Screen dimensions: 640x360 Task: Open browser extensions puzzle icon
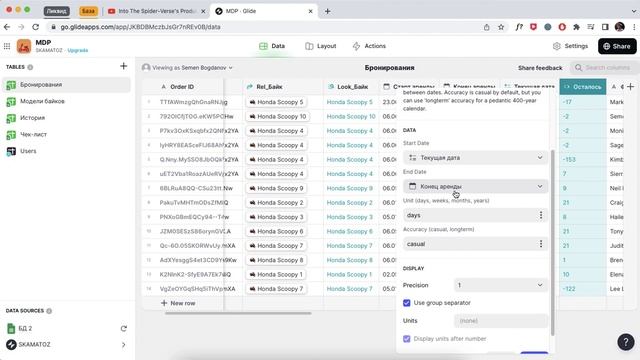pyautogui.click(x=576, y=27)
